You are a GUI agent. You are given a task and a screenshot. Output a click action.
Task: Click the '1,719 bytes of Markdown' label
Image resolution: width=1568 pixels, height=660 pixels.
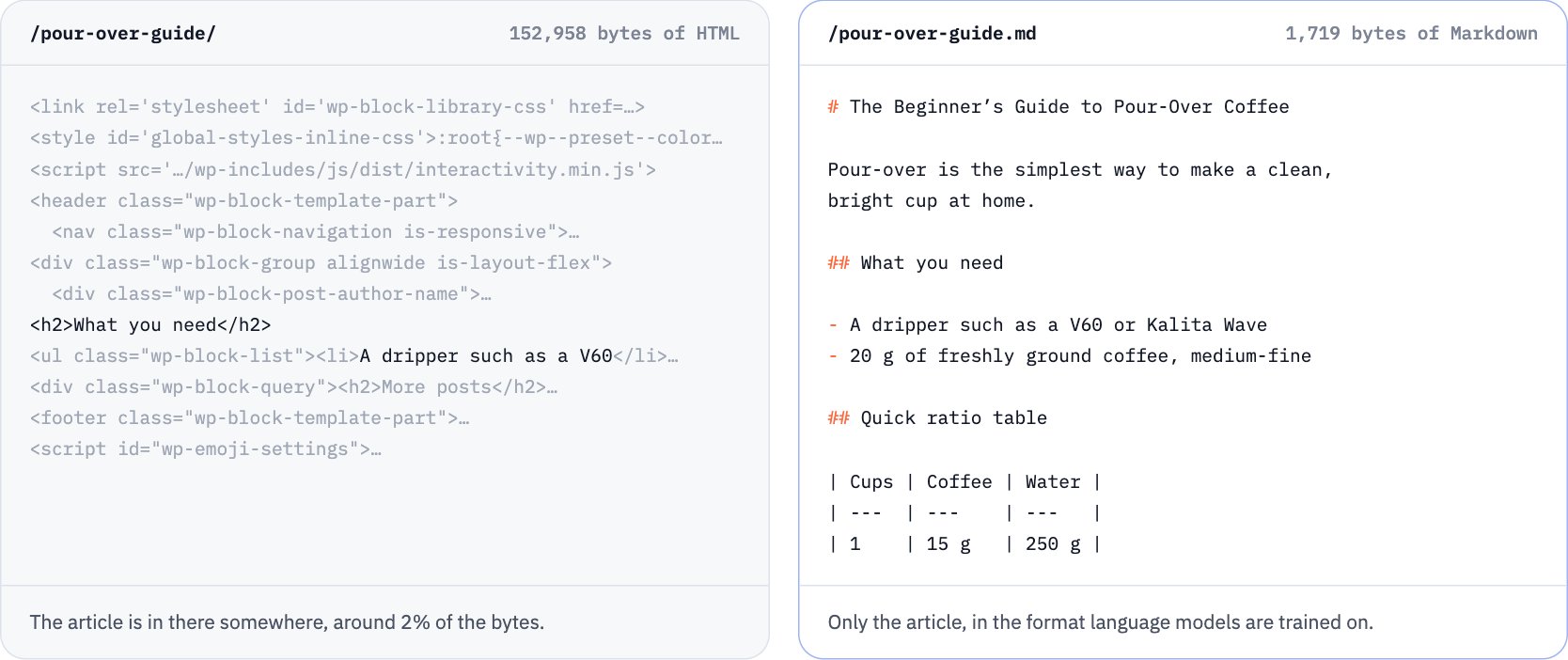pyautogui.click(x=1411, y=34)
